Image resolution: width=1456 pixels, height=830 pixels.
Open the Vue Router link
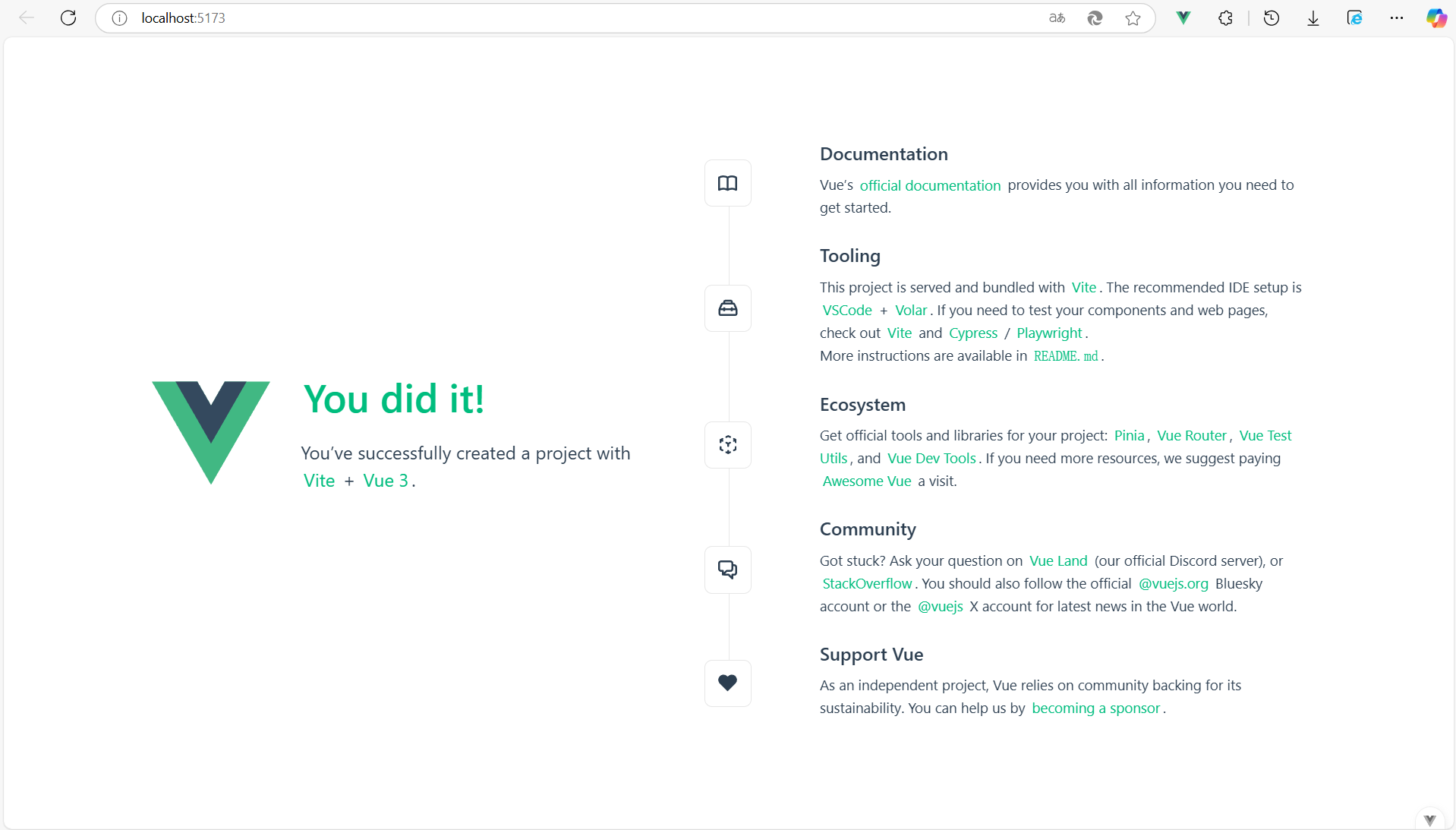1192,436
